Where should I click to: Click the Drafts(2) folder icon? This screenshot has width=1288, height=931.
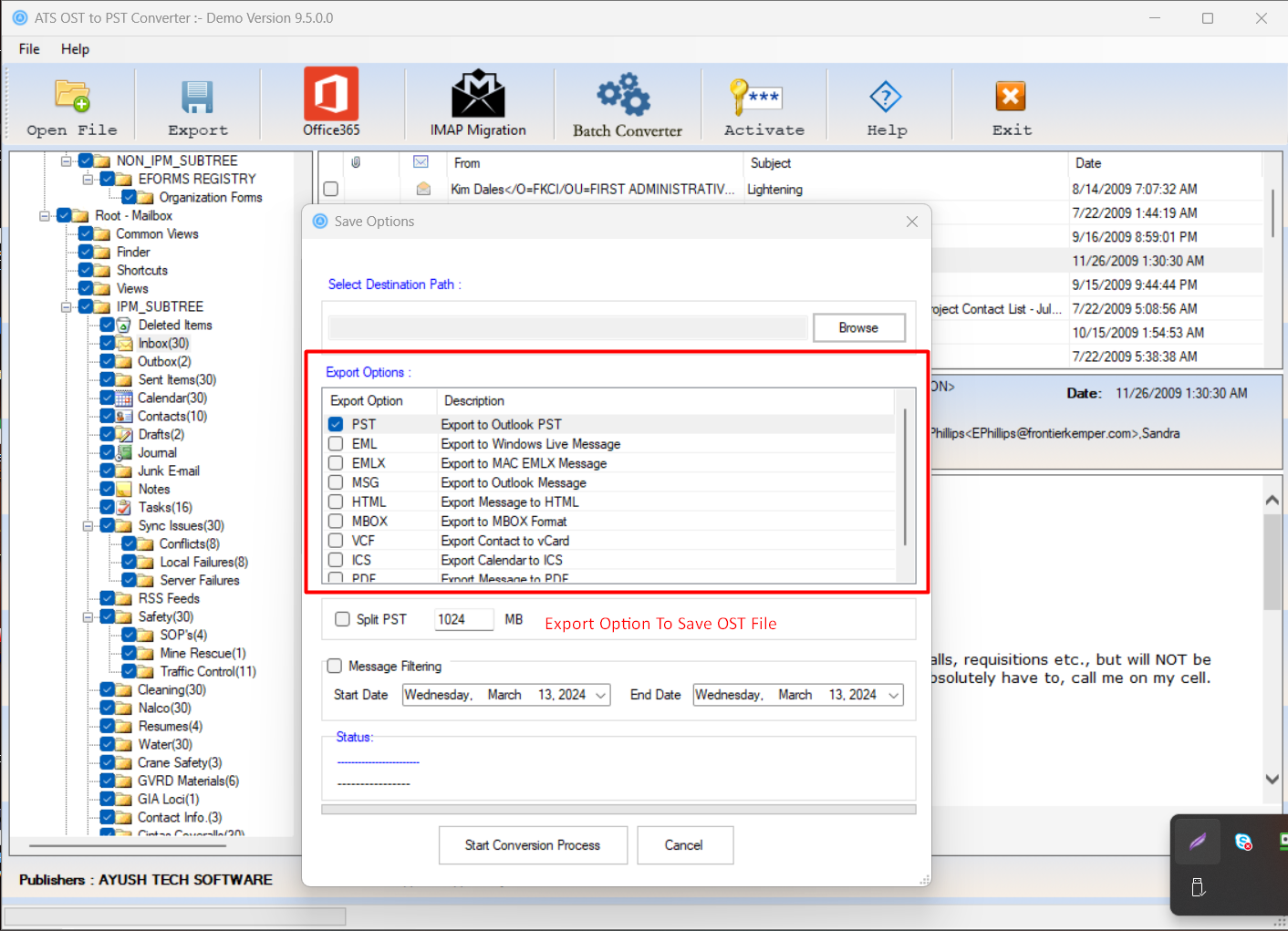tap(124, 435)
